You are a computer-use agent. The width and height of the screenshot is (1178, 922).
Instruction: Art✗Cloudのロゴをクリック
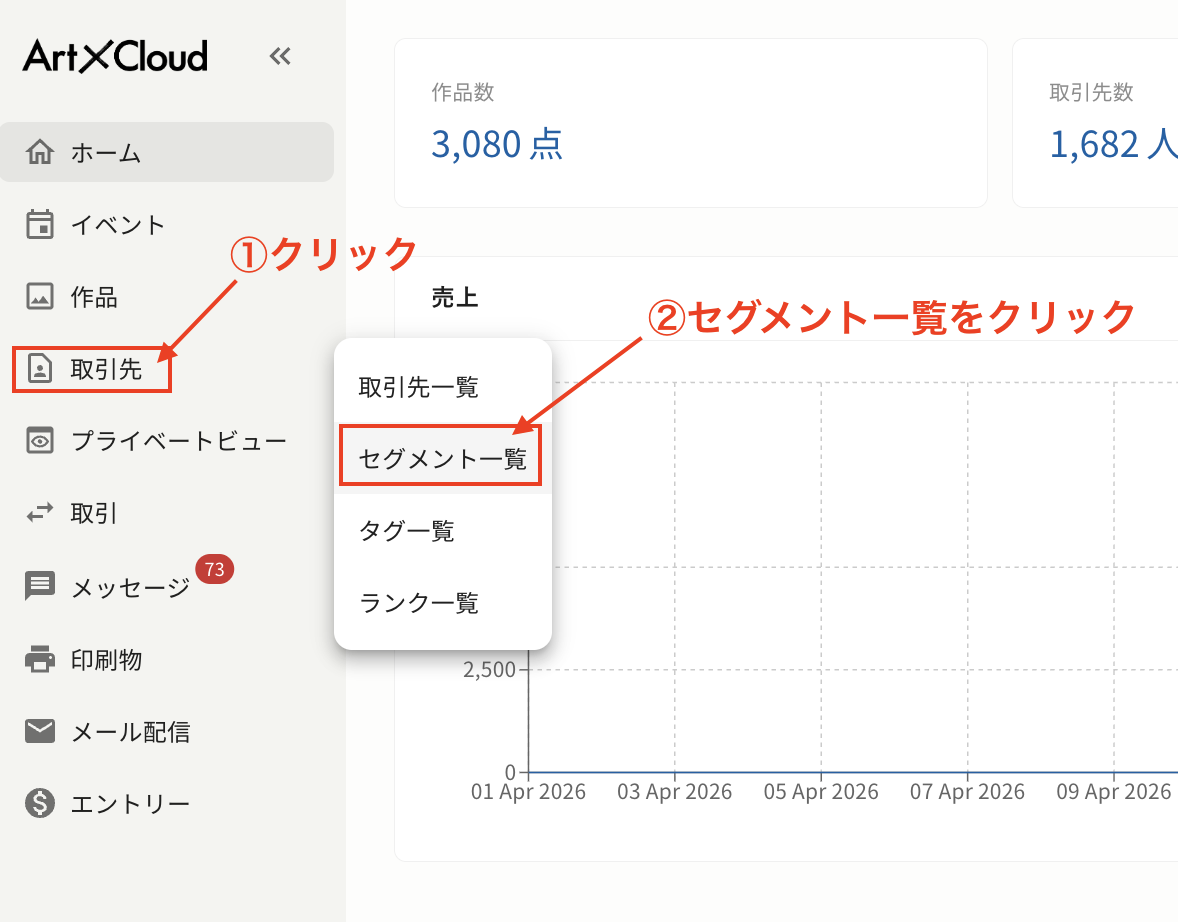113,55
